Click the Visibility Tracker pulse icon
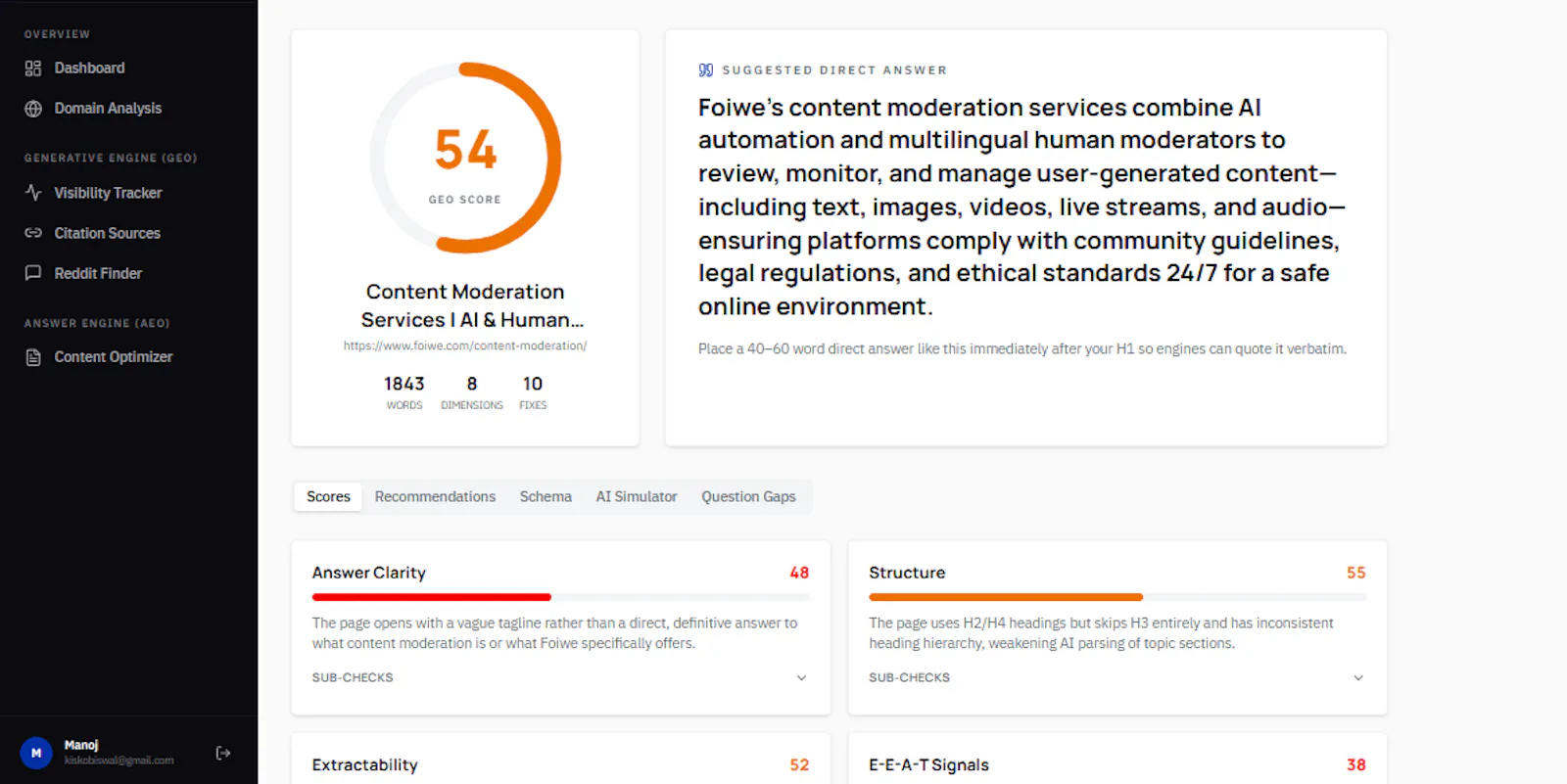The height and width of the screenshot is (784, 1567). pos(33,193)
